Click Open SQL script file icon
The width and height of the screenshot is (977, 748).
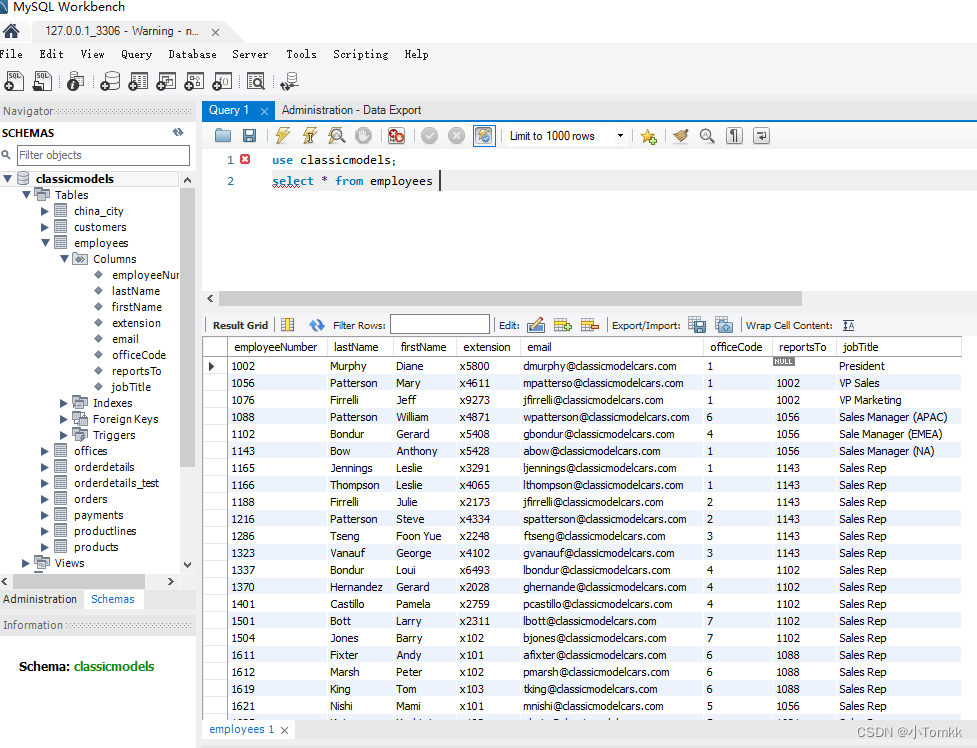42,81
